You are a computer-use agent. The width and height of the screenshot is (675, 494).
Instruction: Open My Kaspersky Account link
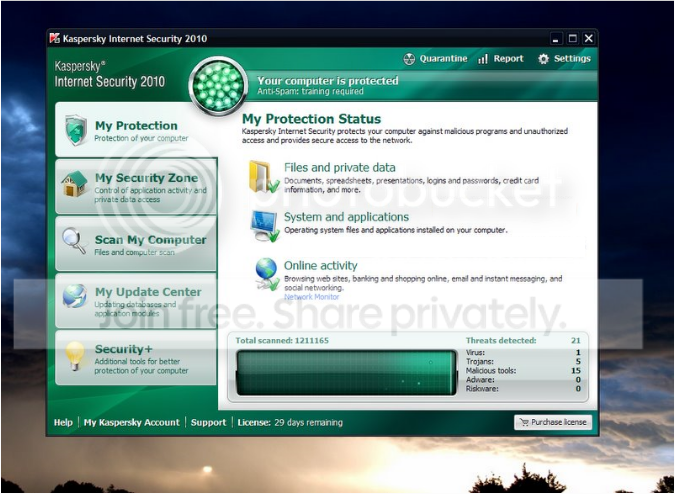pyautogui.click(x=131, y=422)
